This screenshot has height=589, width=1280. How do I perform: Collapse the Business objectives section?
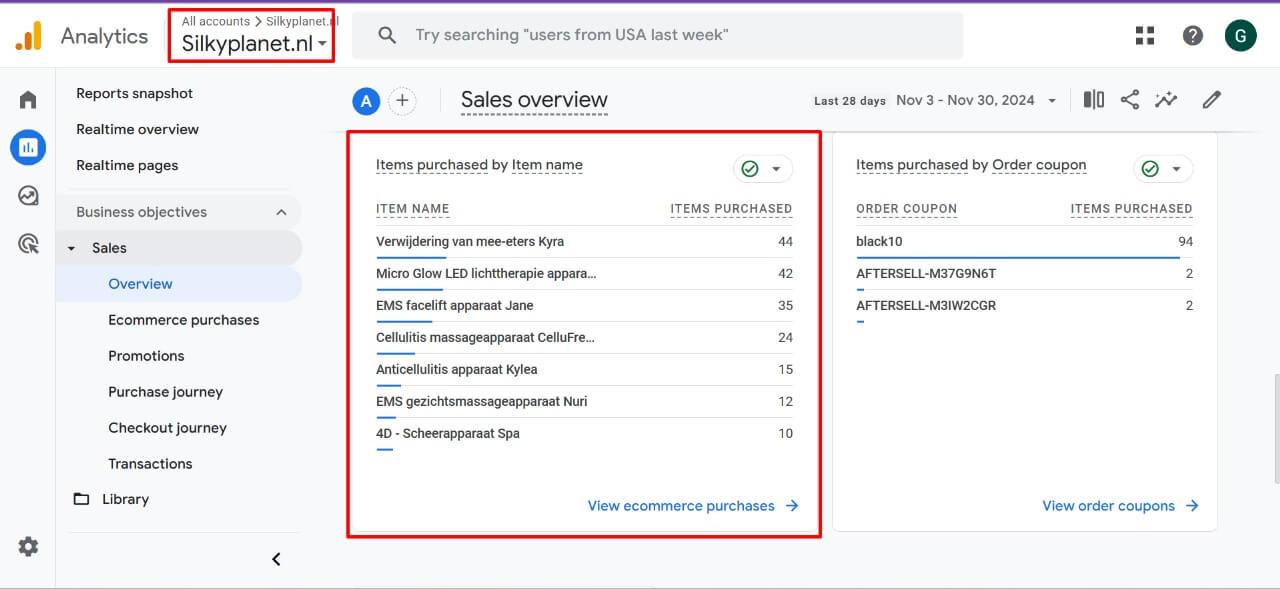tap(281, 212)
